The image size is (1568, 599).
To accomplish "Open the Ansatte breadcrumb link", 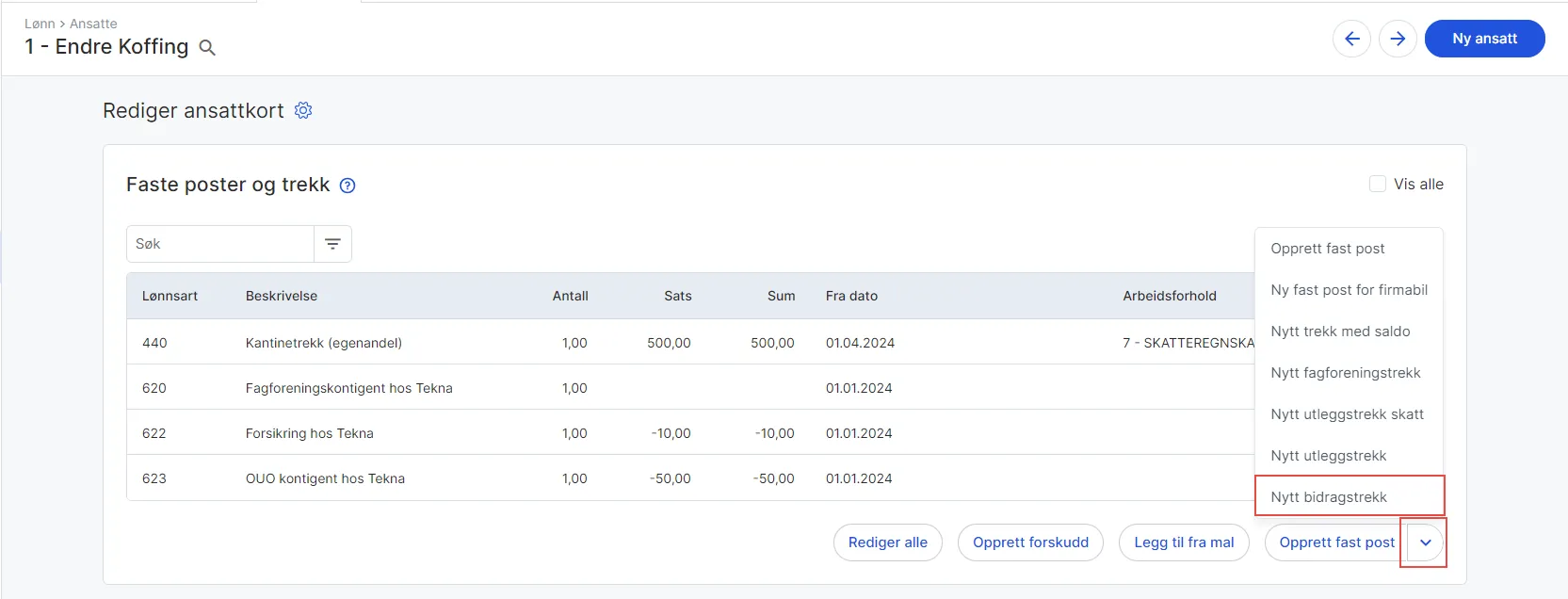I will (93, 24).
